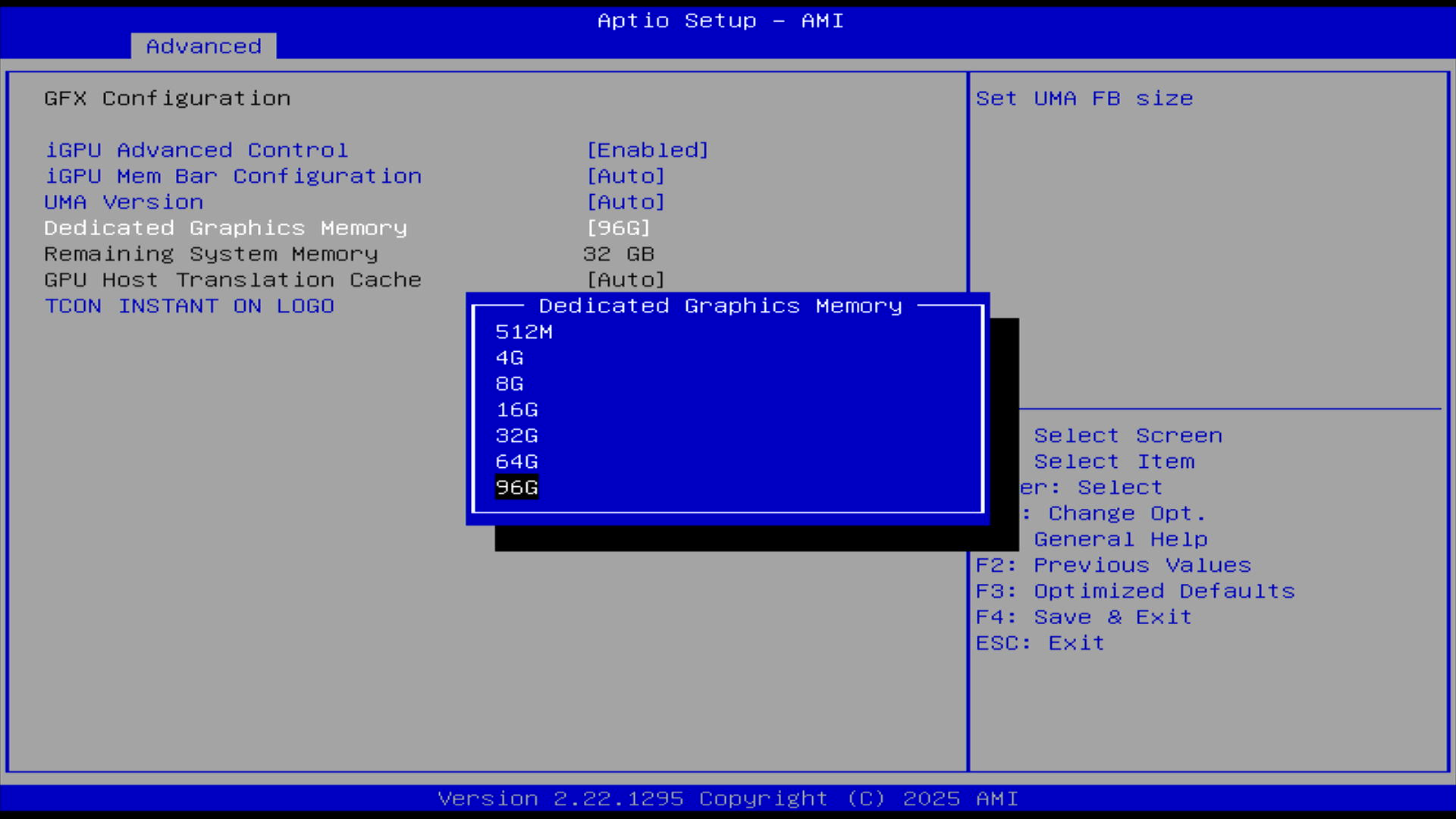Open iGPU Advanced Control [Enabled] value
This screenshot has height=819, width=1456.
(648, 150)
